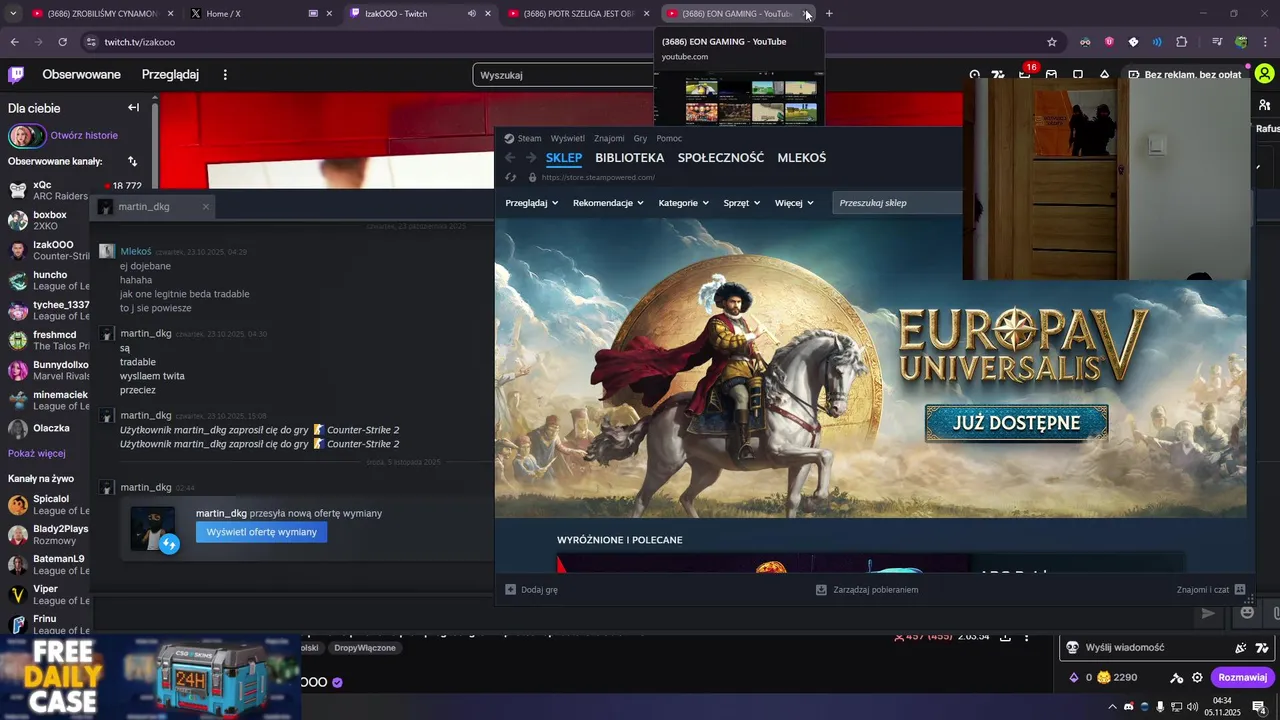The width and height of the screenshot is (1280, 720).
Task: Switch to the ZROBILIŚMY CYNAMON YouTube tab
Action: coord(102,14)
